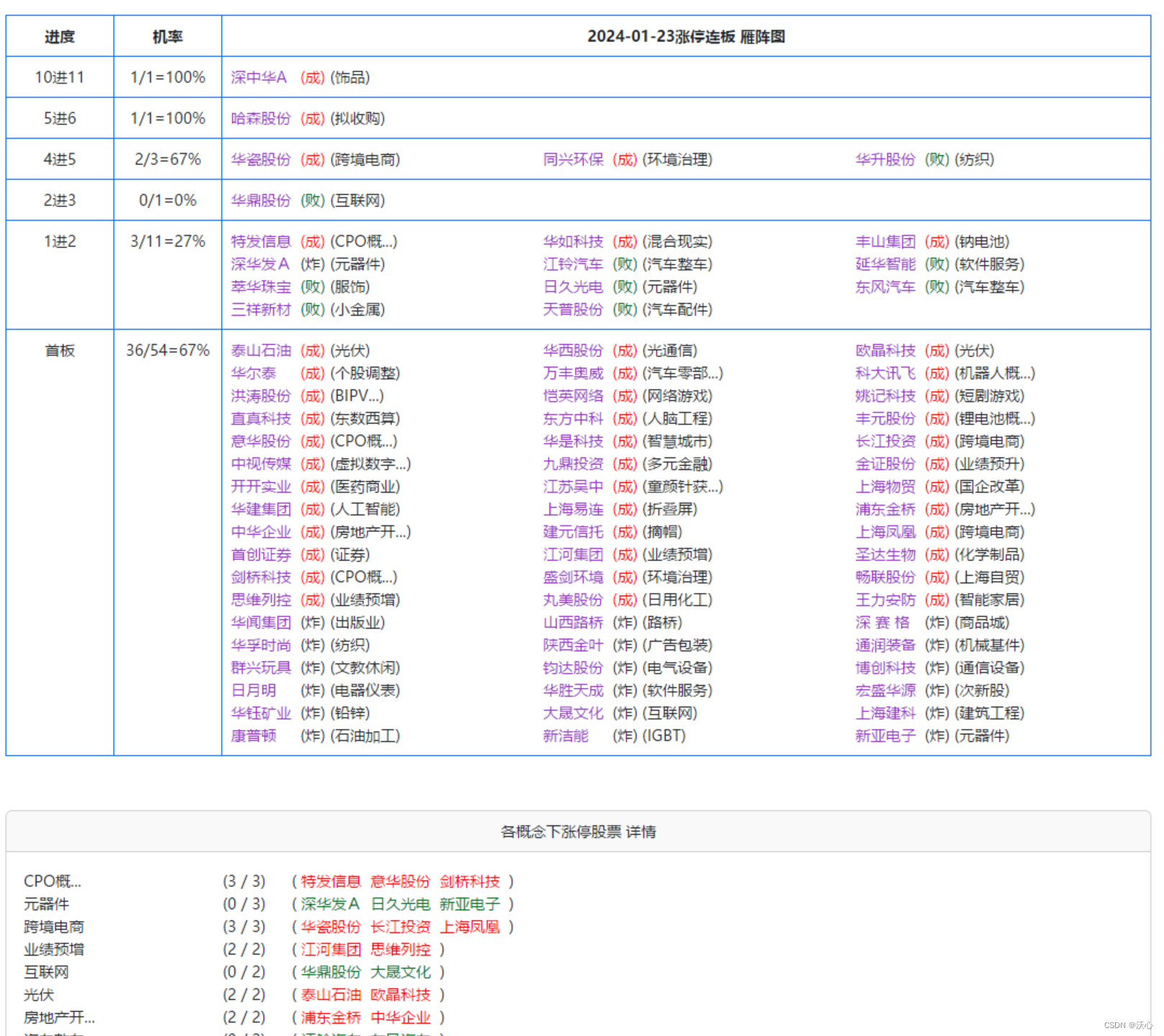
Task: Open 大晟文化 in the 互联网 concept row
Action: (401, 973)
